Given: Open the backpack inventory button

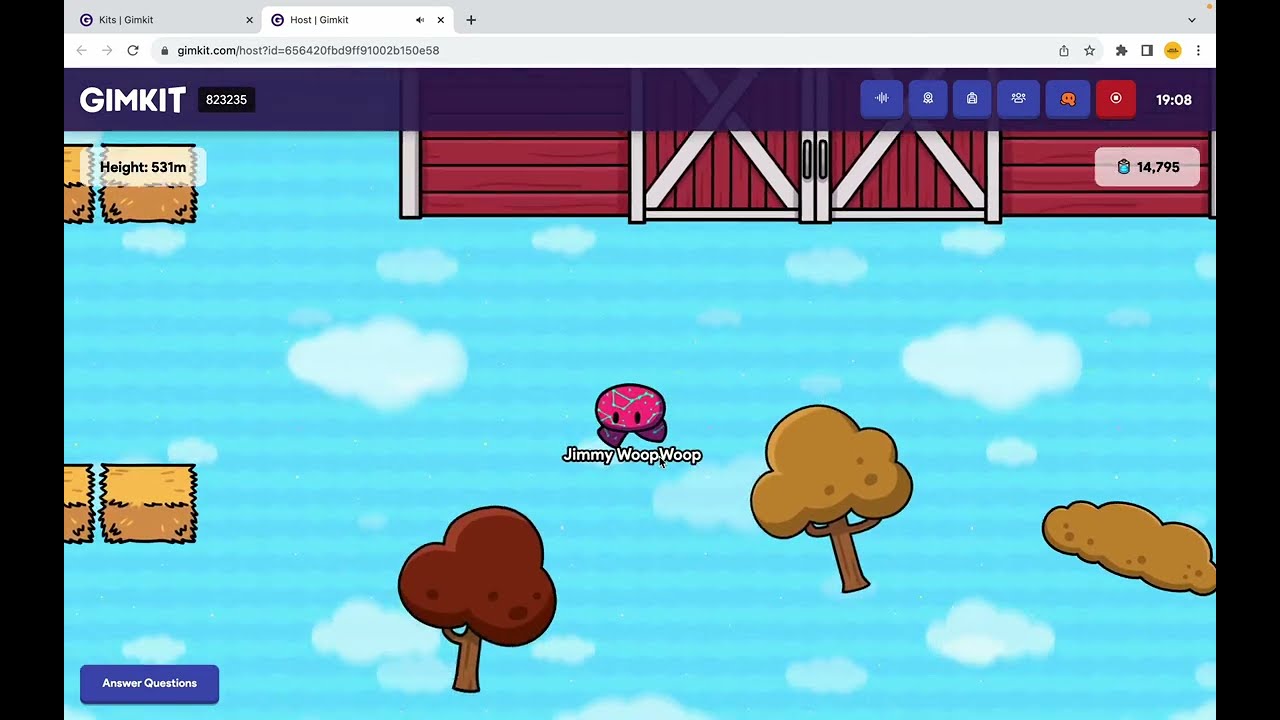Looking at the screenshot, I should coord(972,99).
